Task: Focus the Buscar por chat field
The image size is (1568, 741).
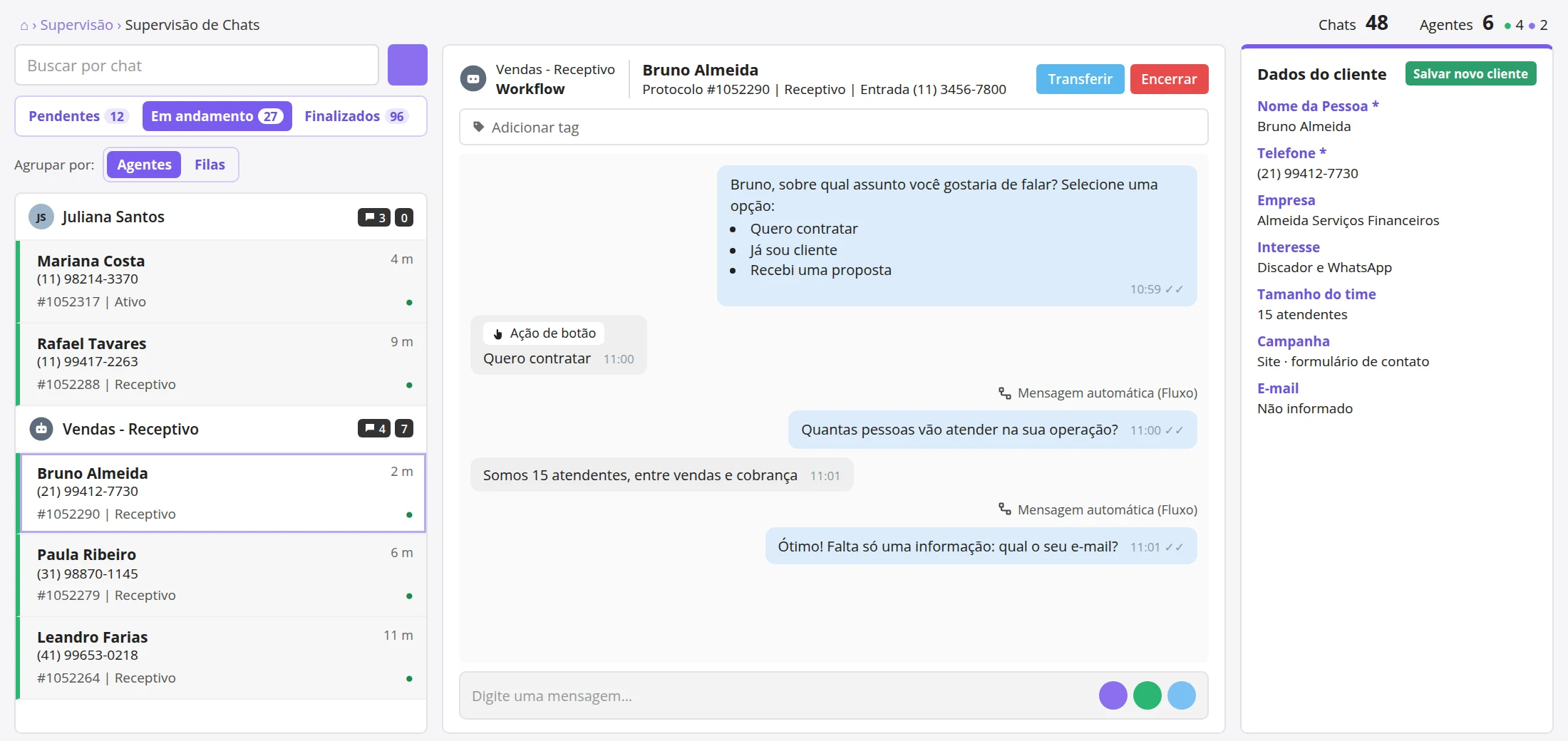Action: click(197, 66)
